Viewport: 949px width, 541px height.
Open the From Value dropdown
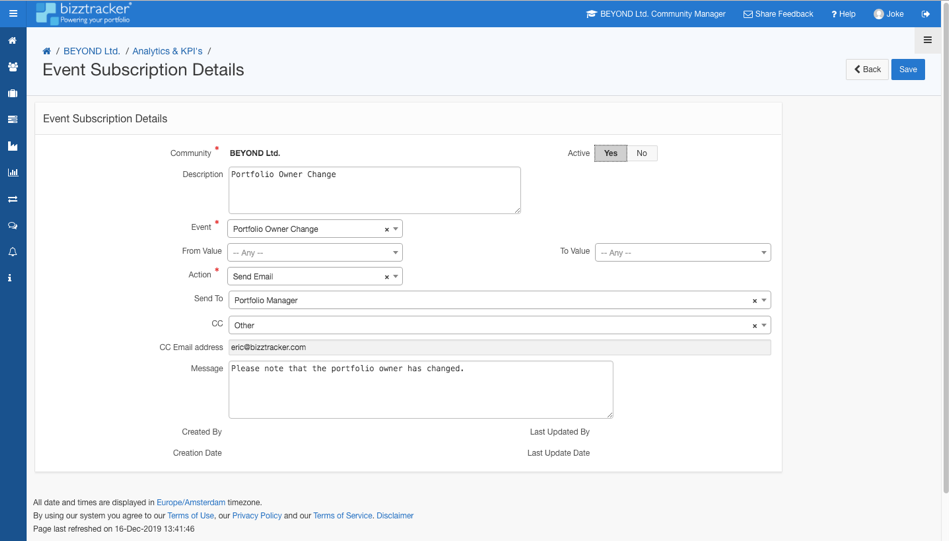point(315,252)
